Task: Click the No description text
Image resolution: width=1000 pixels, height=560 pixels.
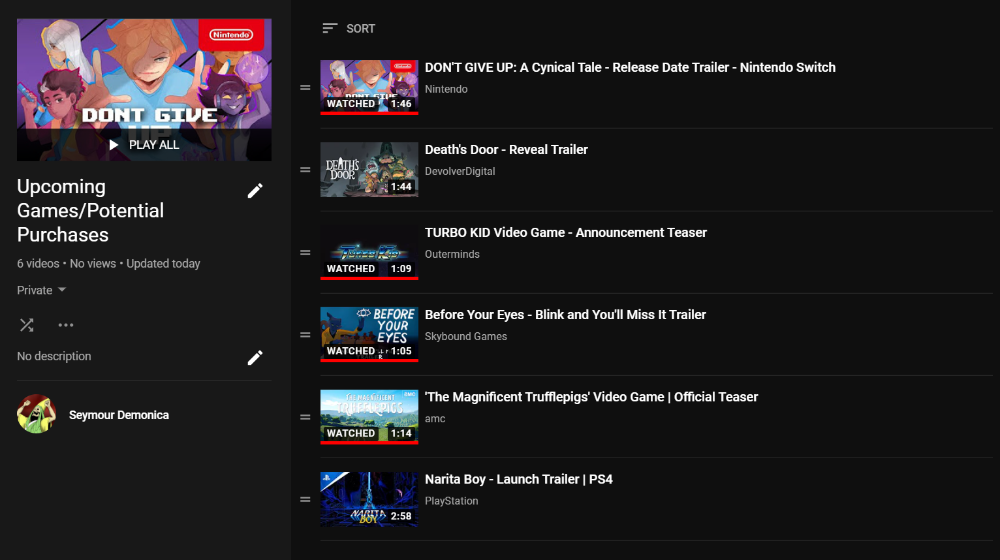Action: 54,357
